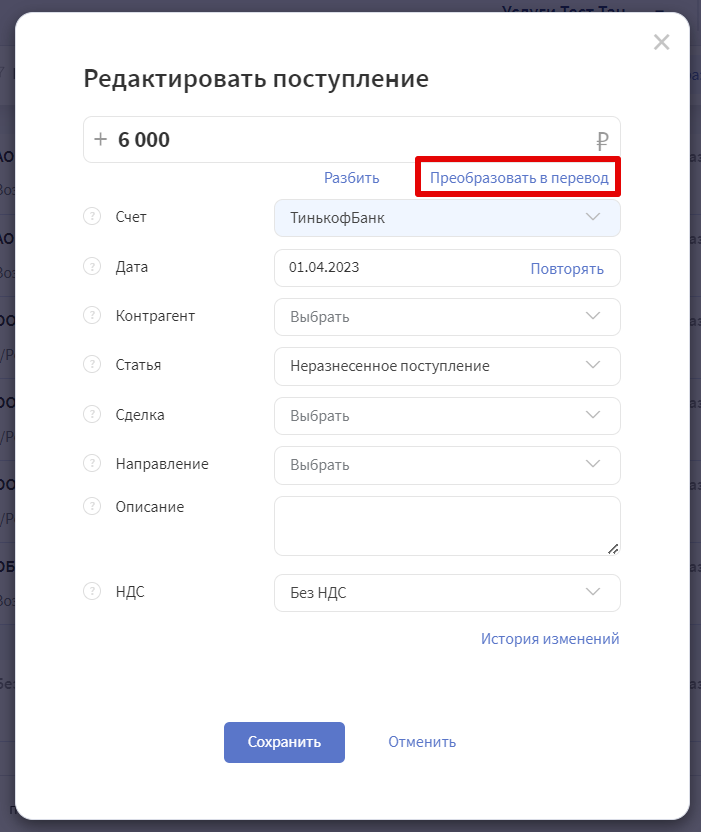Viewport: 701px width, 832px height.
Task: Open the НДС dropdown showing Без НДС
Action: (x=447, y=593)
